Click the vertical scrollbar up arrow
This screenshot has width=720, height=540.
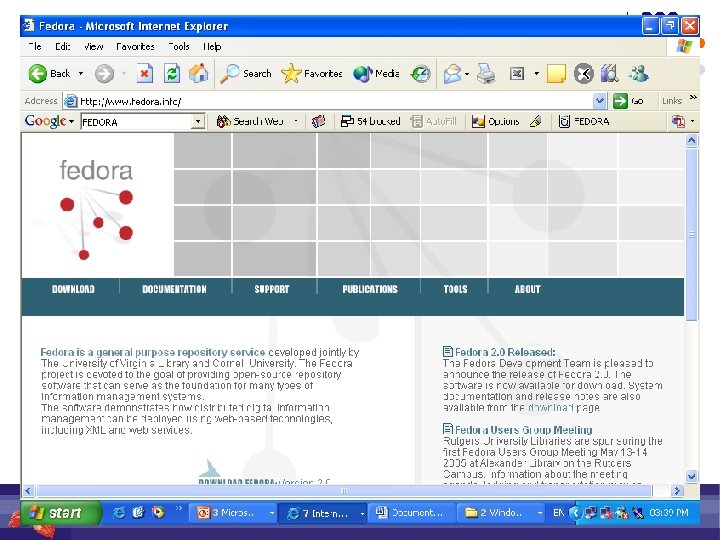pyautogui.click(x=692, y=141)
